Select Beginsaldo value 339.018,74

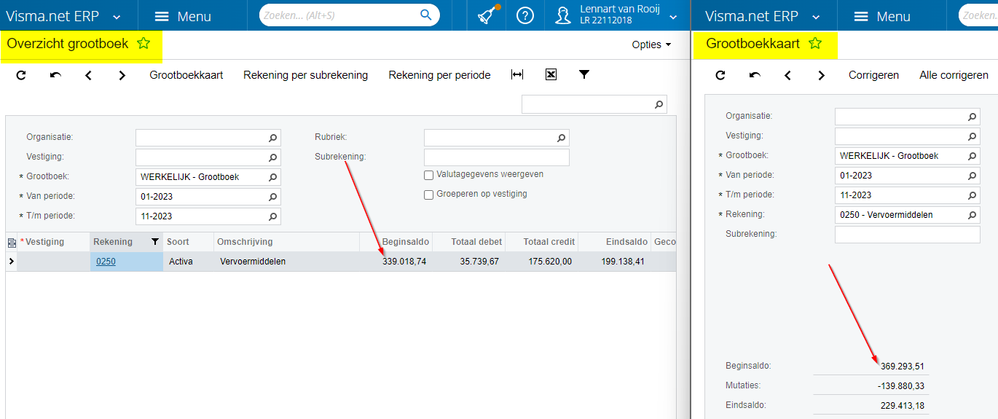[405, 261]
